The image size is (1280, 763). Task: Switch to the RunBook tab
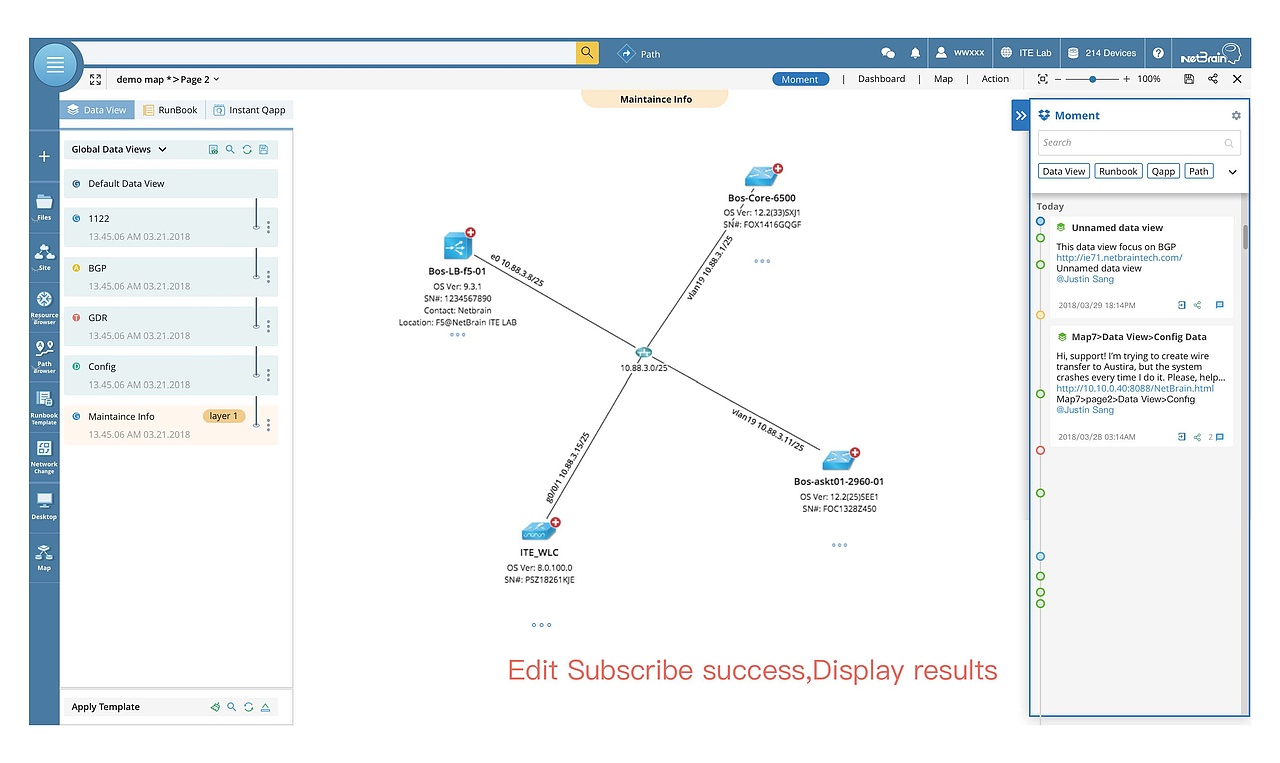click(x=171, y=110)
